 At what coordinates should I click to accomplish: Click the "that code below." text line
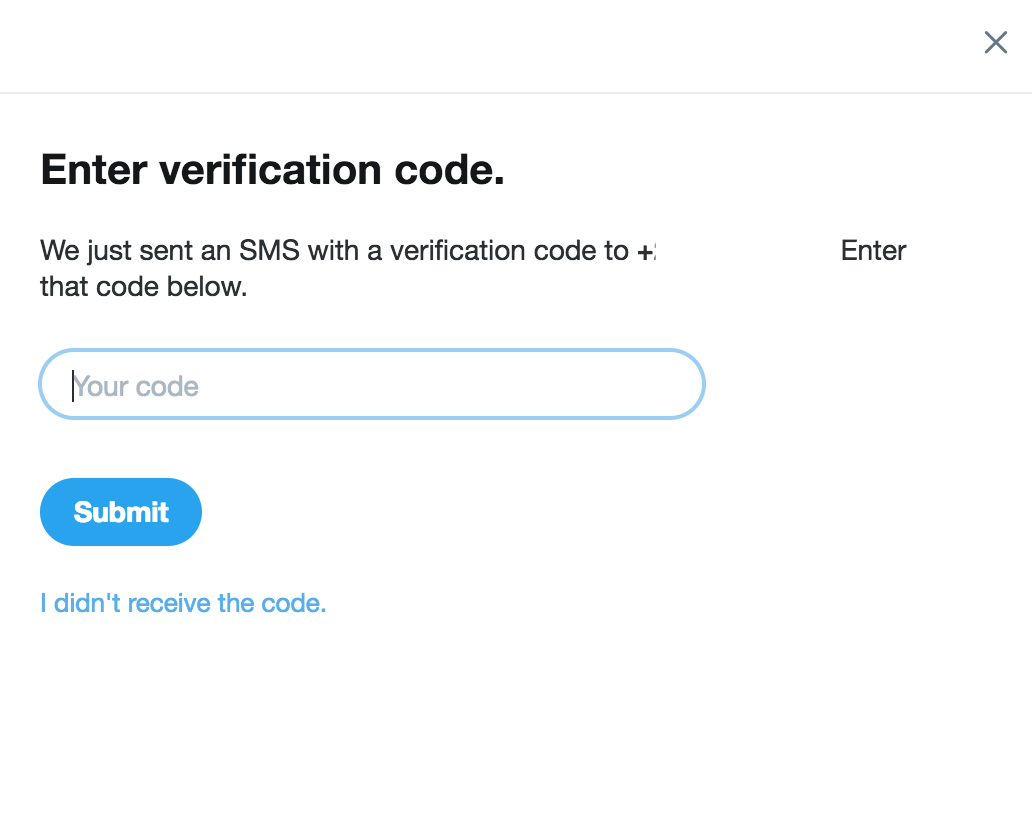coord(143,287)
